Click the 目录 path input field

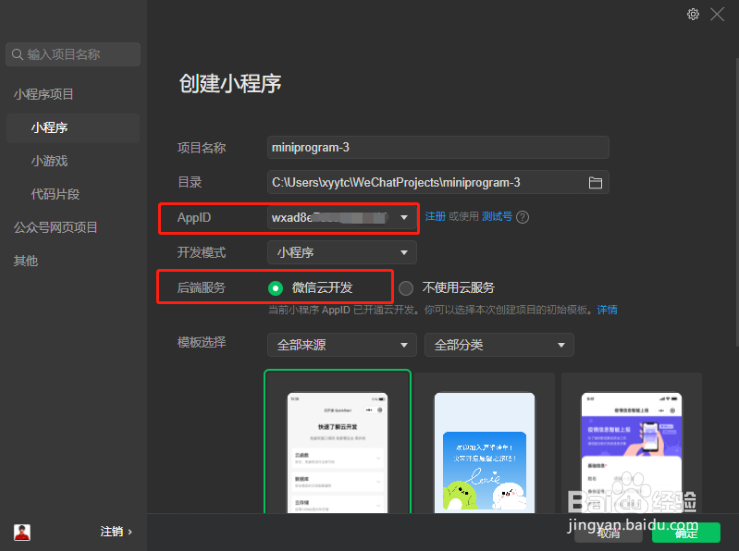point(438,182)
